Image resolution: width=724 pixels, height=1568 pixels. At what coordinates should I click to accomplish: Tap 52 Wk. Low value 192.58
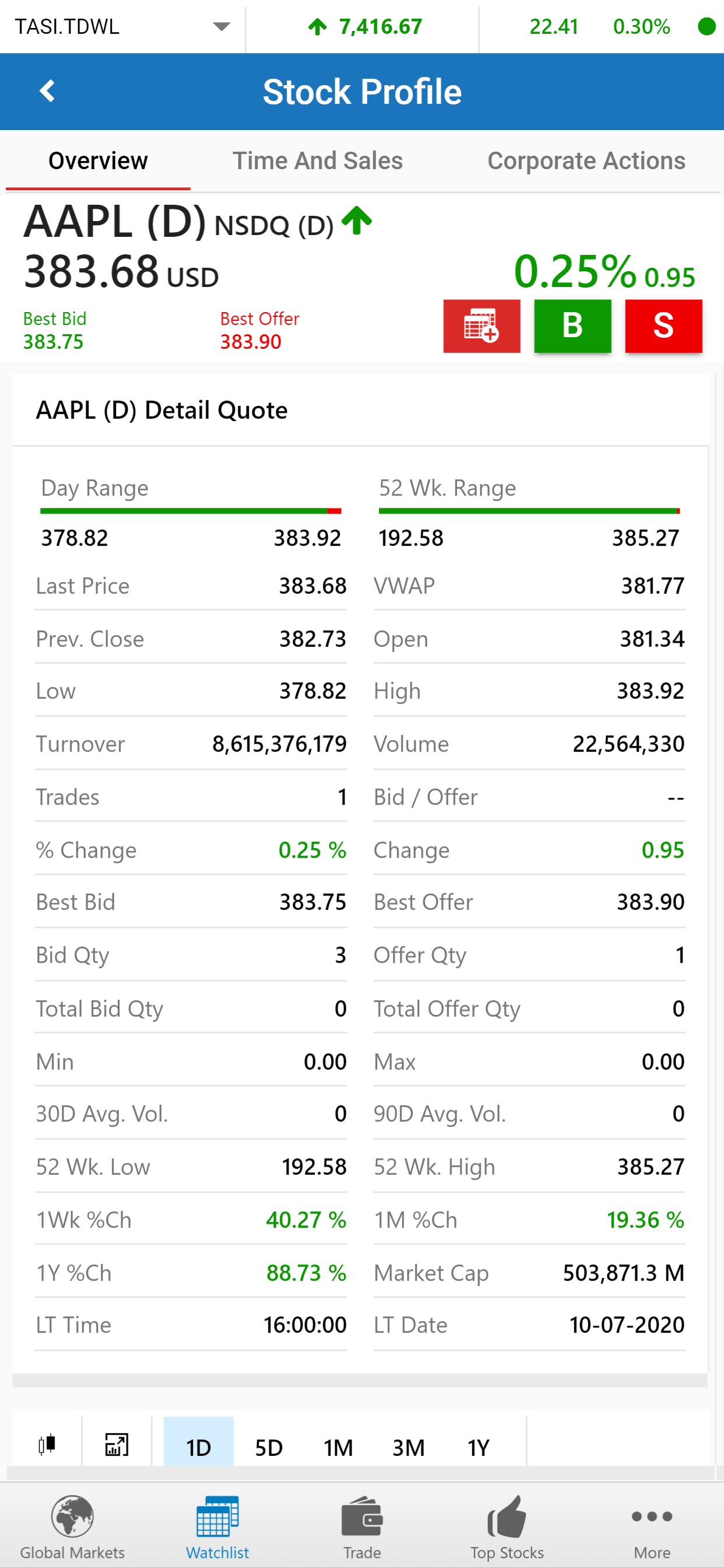tap(314, 1167)
